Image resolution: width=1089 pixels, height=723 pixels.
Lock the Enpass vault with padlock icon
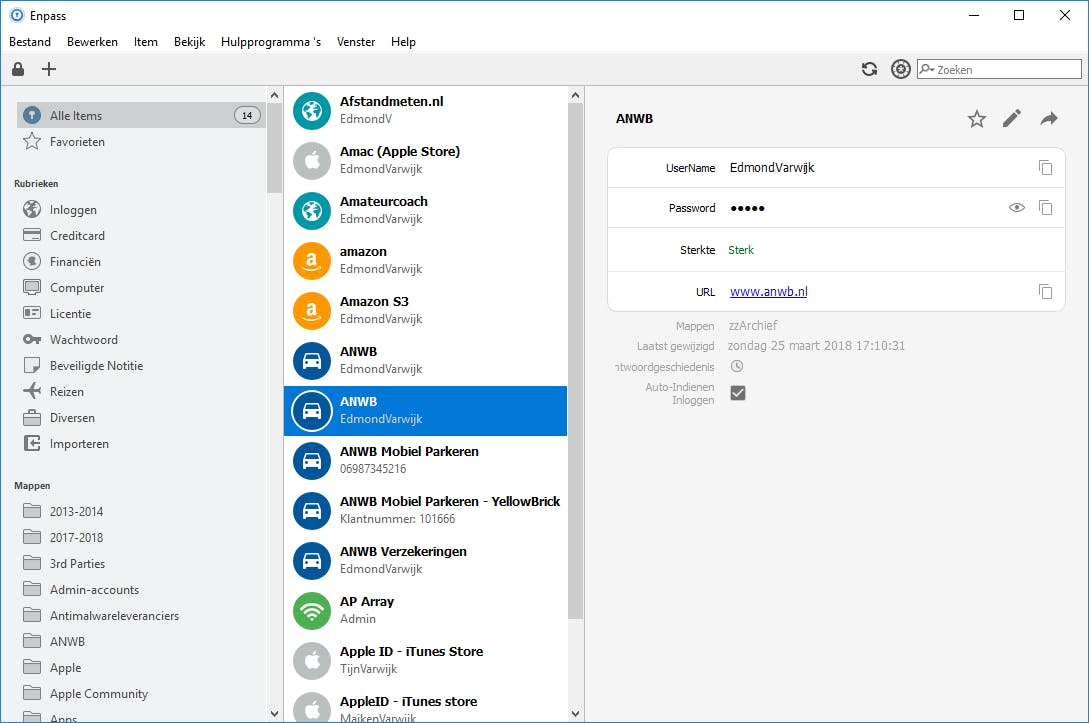pyautogui.click(x=18, y=69)
